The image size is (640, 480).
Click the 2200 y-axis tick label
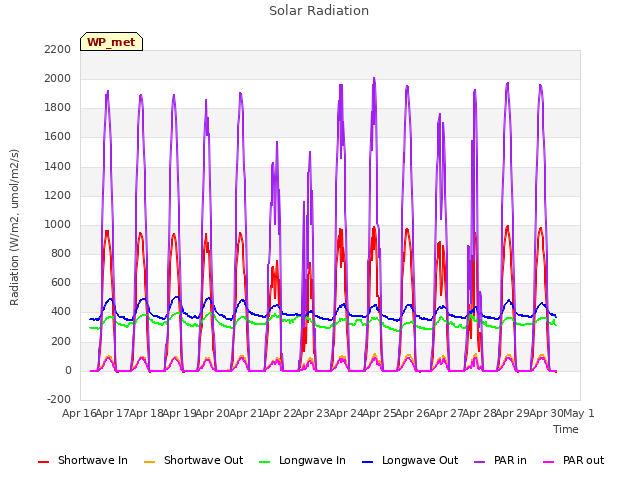(58, 49)
